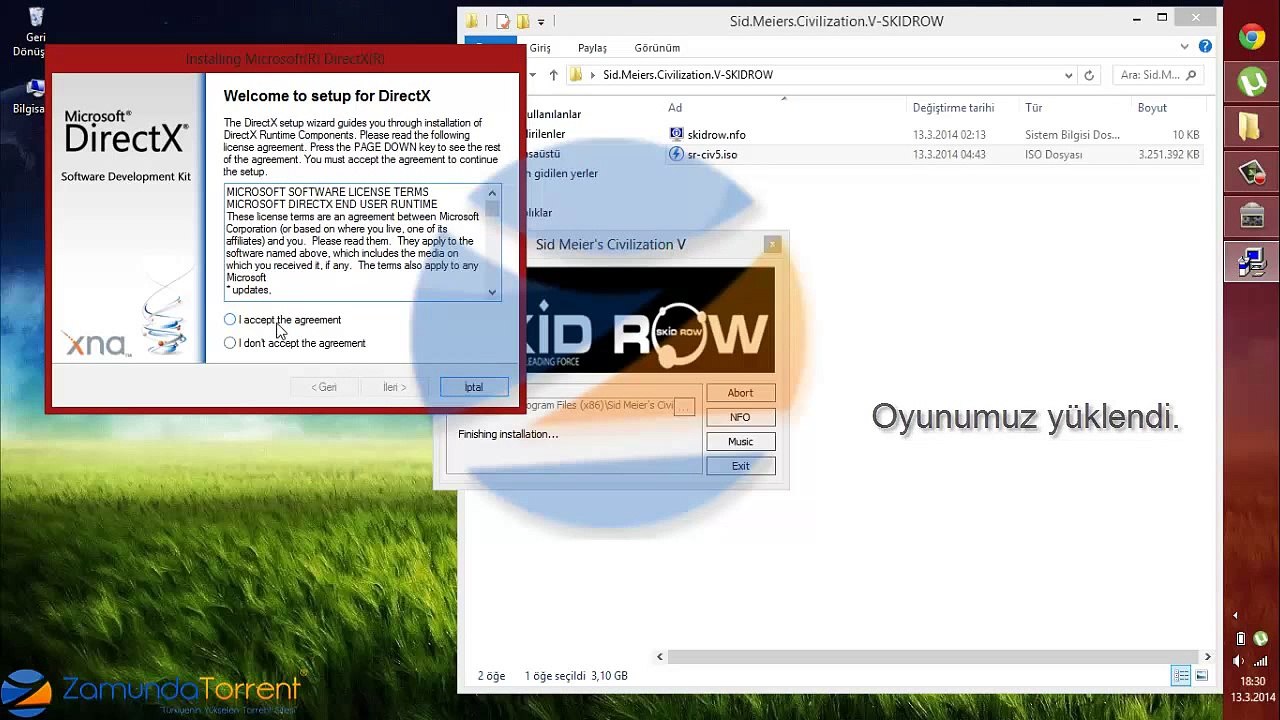Click the New folder quick access icon

point(522,21)
